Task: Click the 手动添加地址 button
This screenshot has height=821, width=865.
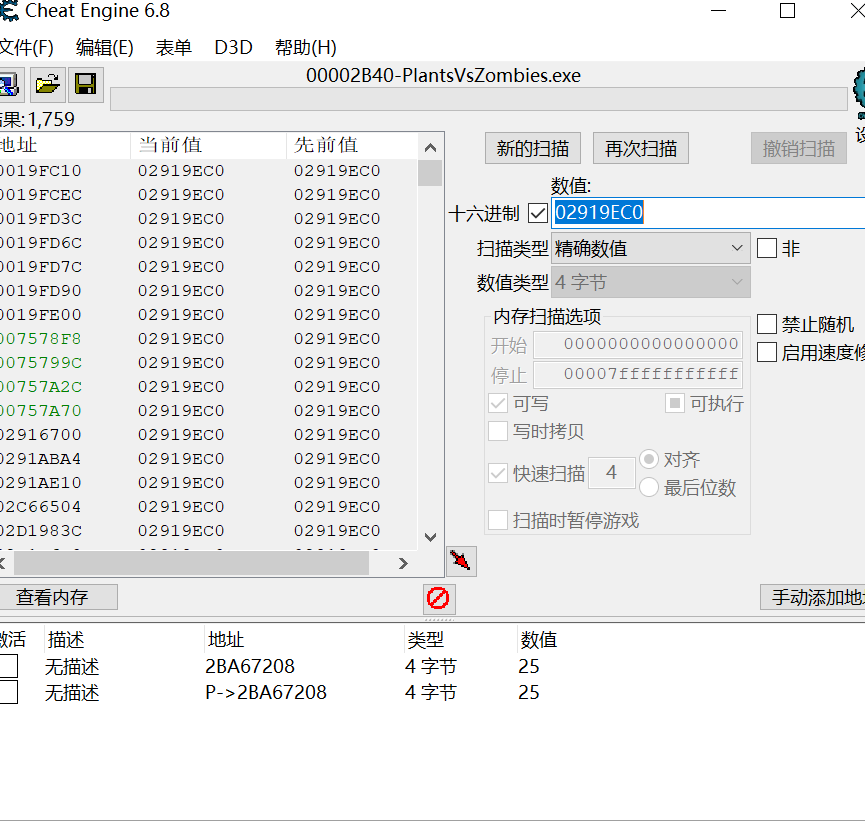Action: pos(813,597)
